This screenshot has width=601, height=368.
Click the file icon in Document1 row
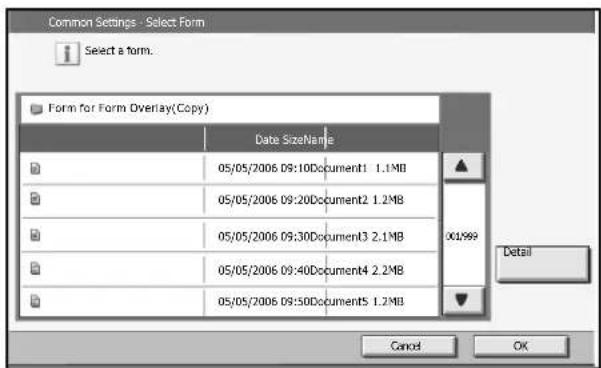pyautogui.click(x=35, y=168)
